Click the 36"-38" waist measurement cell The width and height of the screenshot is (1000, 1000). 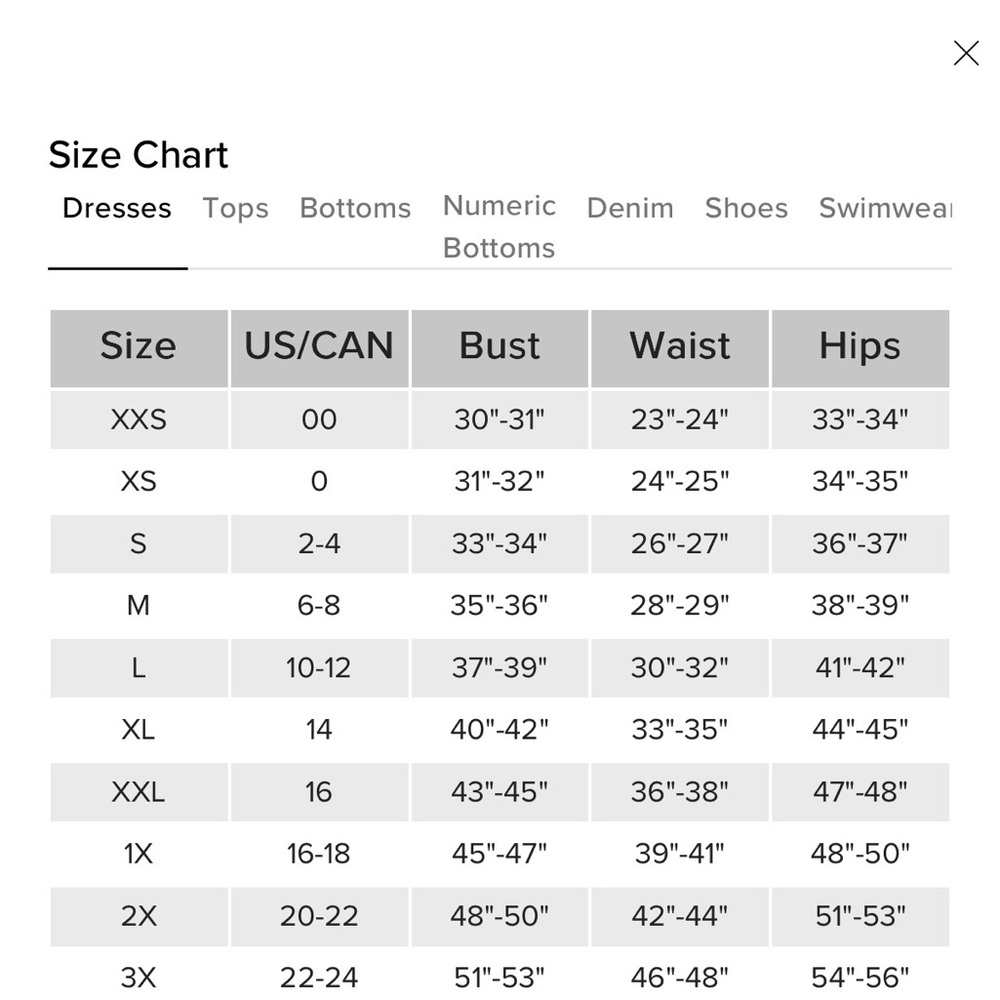click(x=680, y=791)
